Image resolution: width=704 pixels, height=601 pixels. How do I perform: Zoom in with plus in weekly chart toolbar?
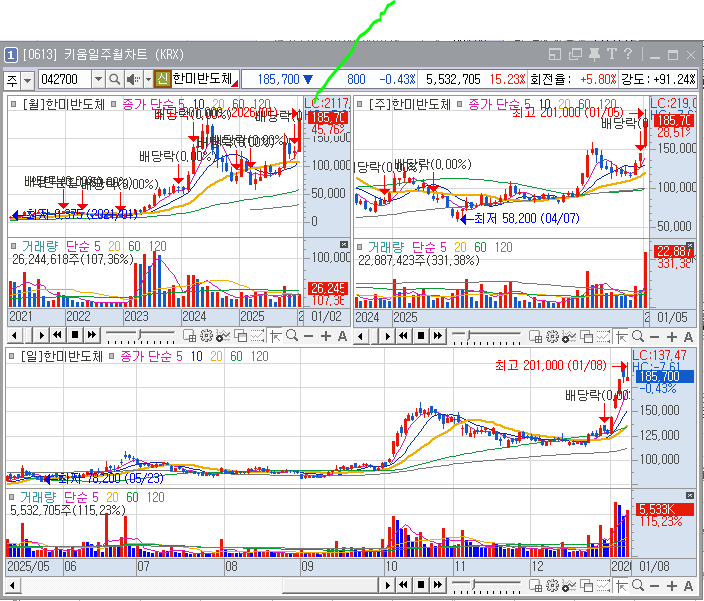[672, 337]
